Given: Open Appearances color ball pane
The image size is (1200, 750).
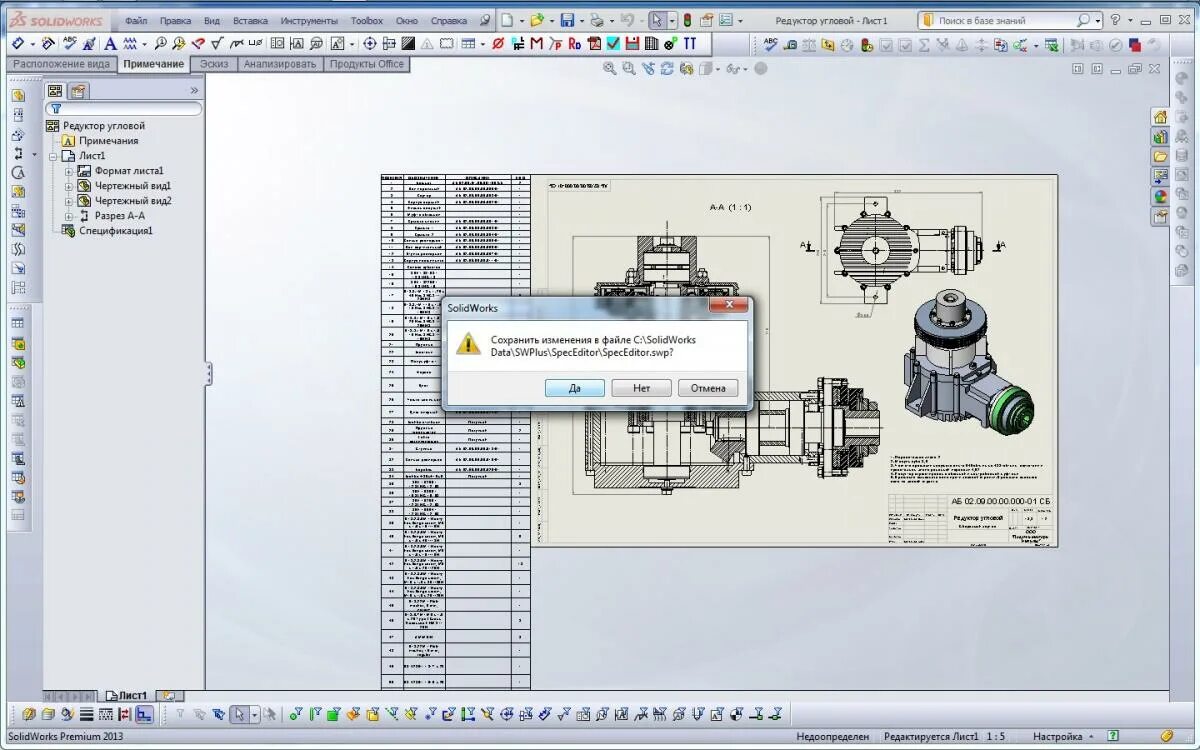Looking at the screenshot, I should coord(1160,197).
